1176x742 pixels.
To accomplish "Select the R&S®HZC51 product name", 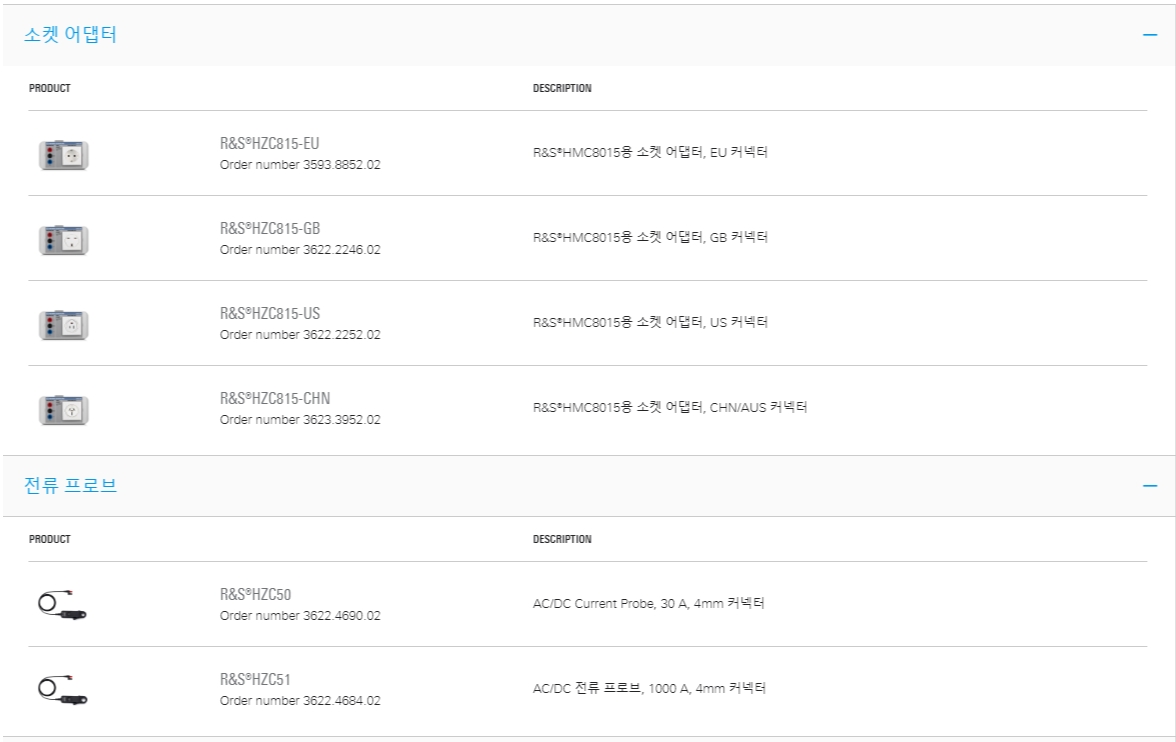I will coord(255,679).
